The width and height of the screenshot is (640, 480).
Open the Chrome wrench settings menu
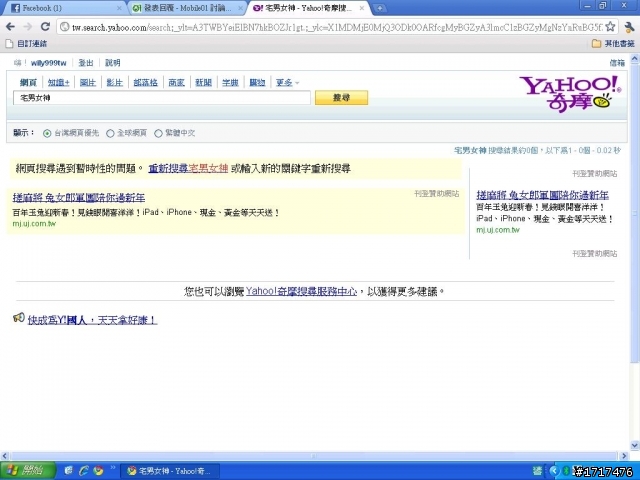tap(629, 27)
